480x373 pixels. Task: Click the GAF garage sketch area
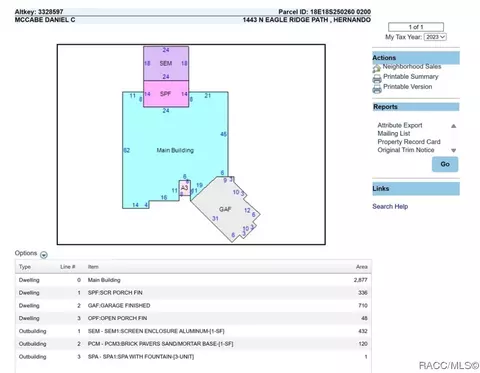225,209
